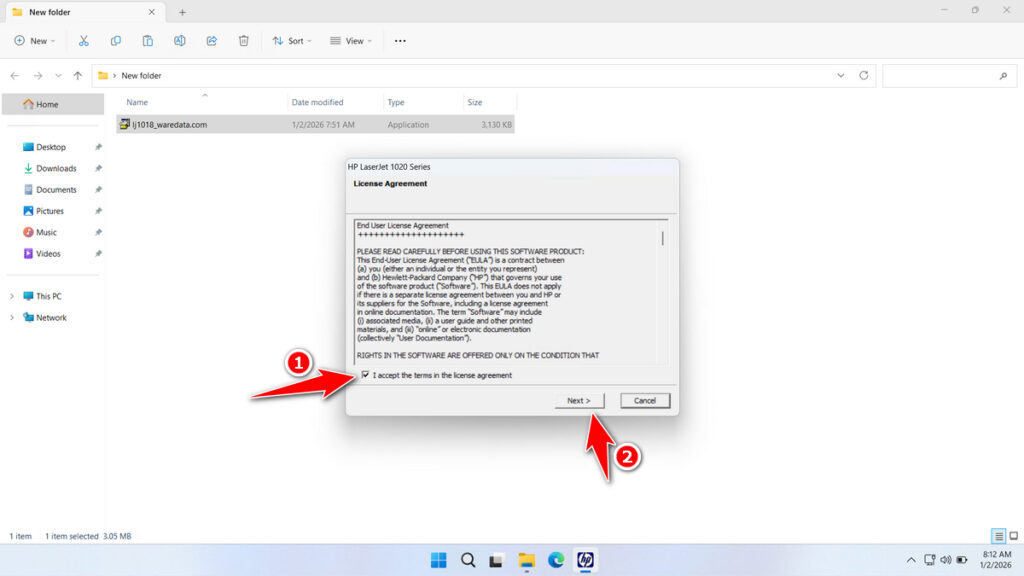Click the Delete icon in the toolbar
Viewport: 1024px width, 576px height.
(x=243, y=40)
